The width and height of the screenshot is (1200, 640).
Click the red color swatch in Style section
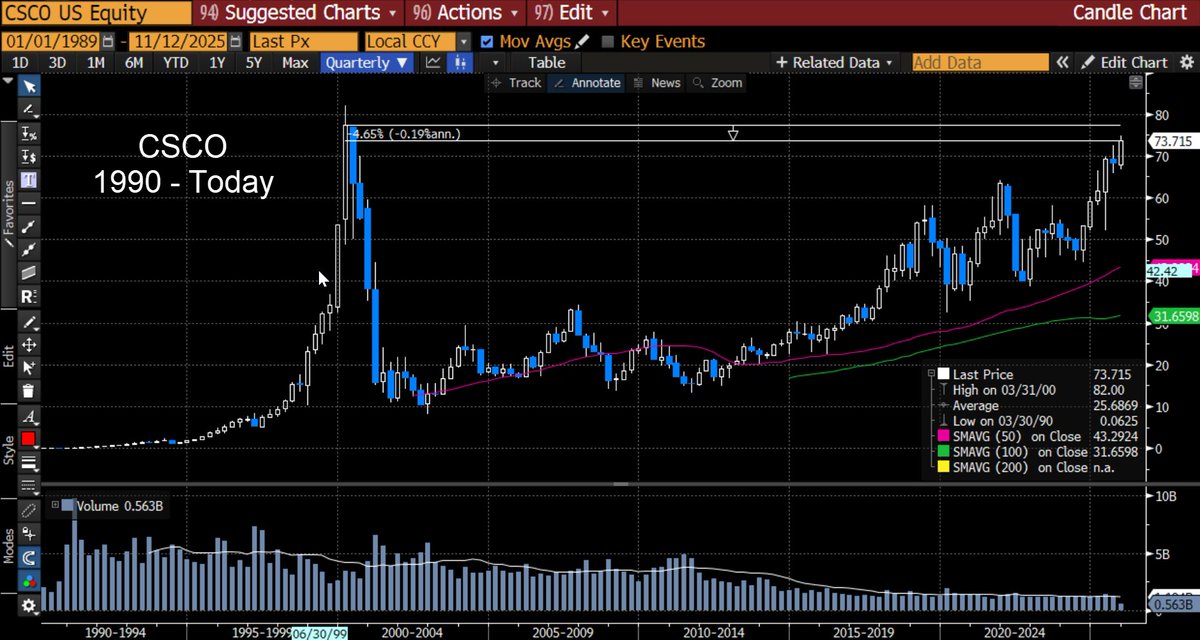point(28,438)
